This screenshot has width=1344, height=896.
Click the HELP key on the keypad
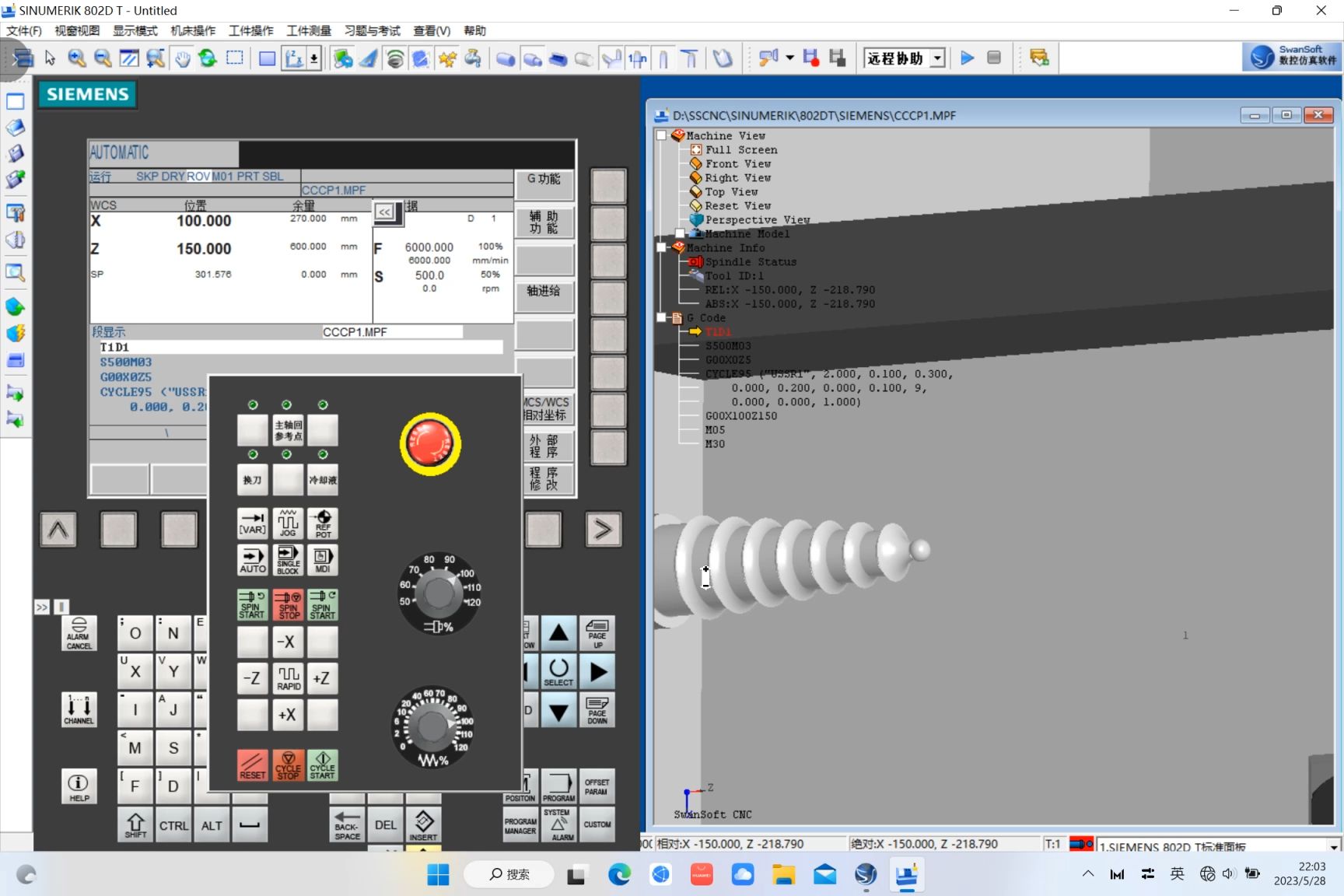[x=79, y=786]
